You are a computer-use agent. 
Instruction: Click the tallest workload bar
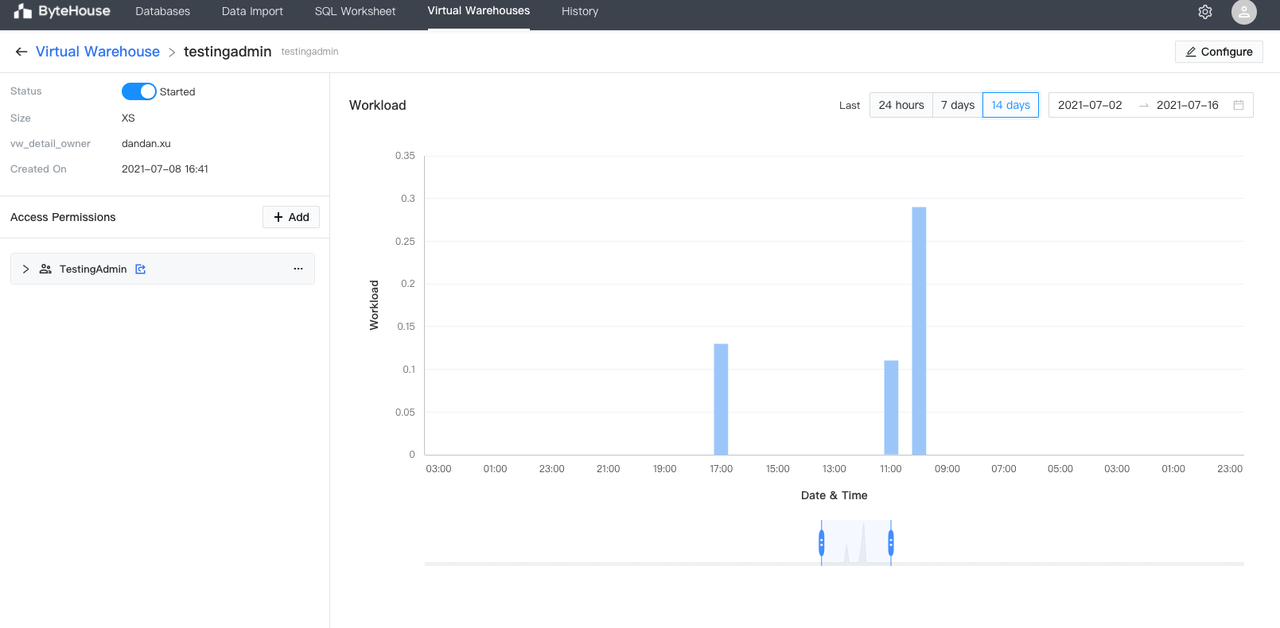click(919, 331)
